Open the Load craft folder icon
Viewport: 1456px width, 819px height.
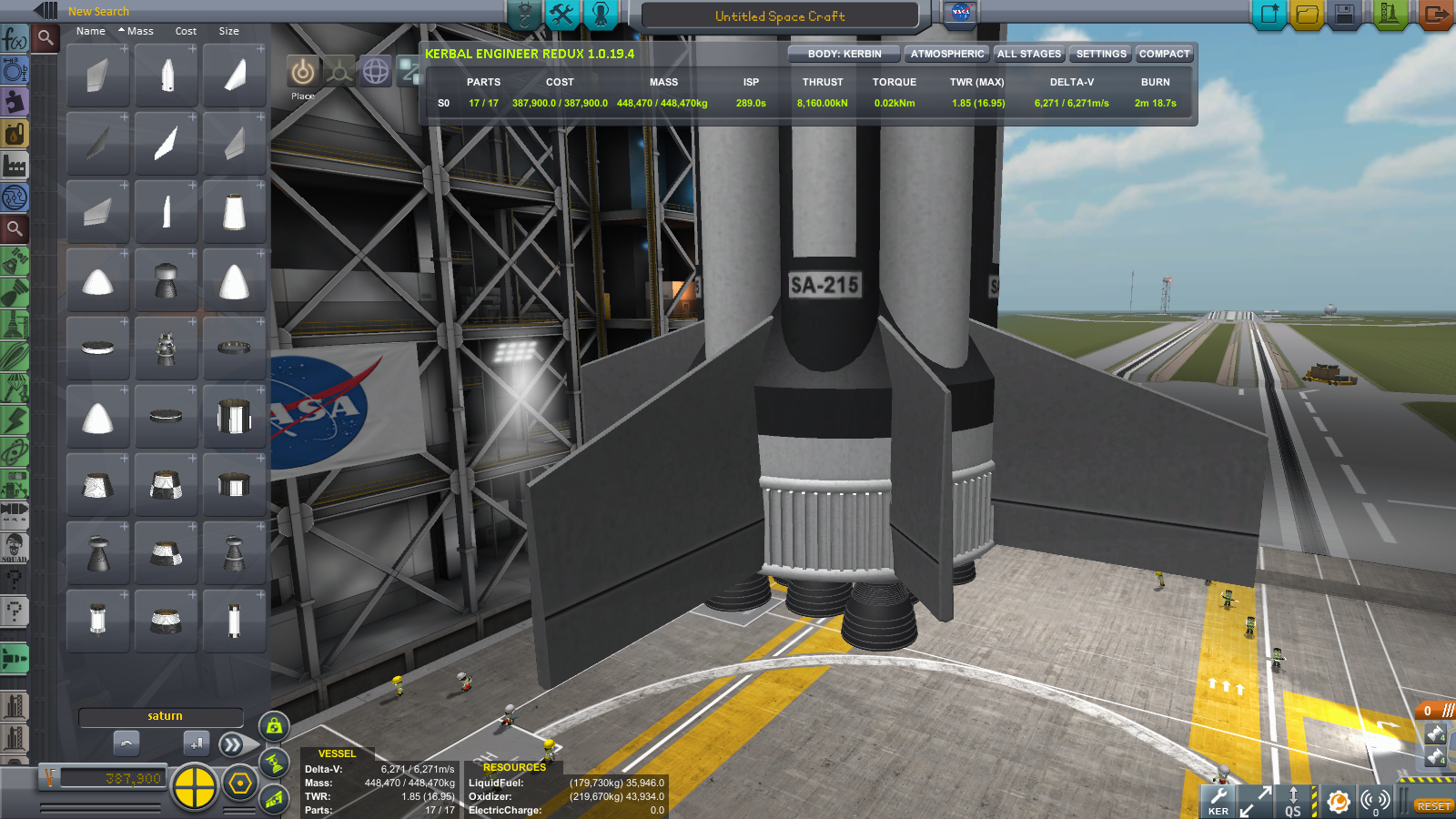(x=1307, y=15)
